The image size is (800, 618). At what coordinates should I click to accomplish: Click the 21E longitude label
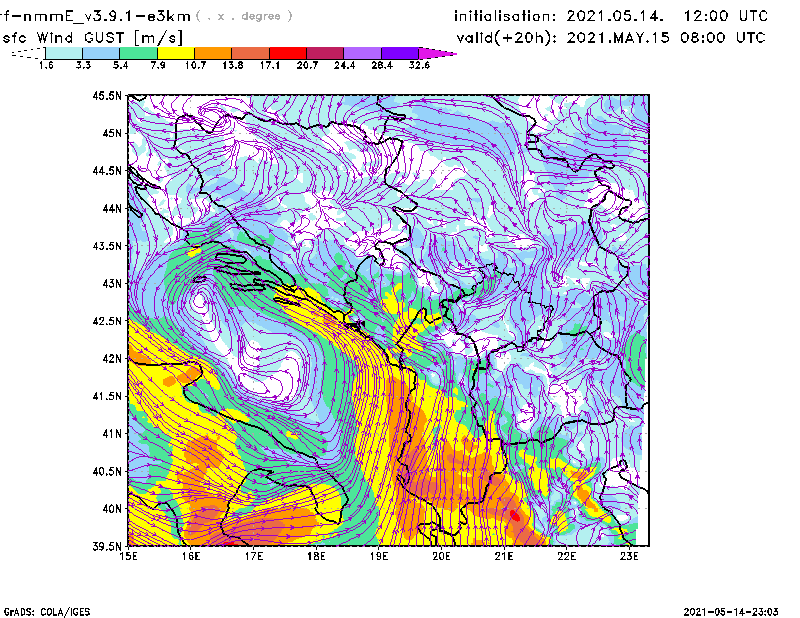504,556
